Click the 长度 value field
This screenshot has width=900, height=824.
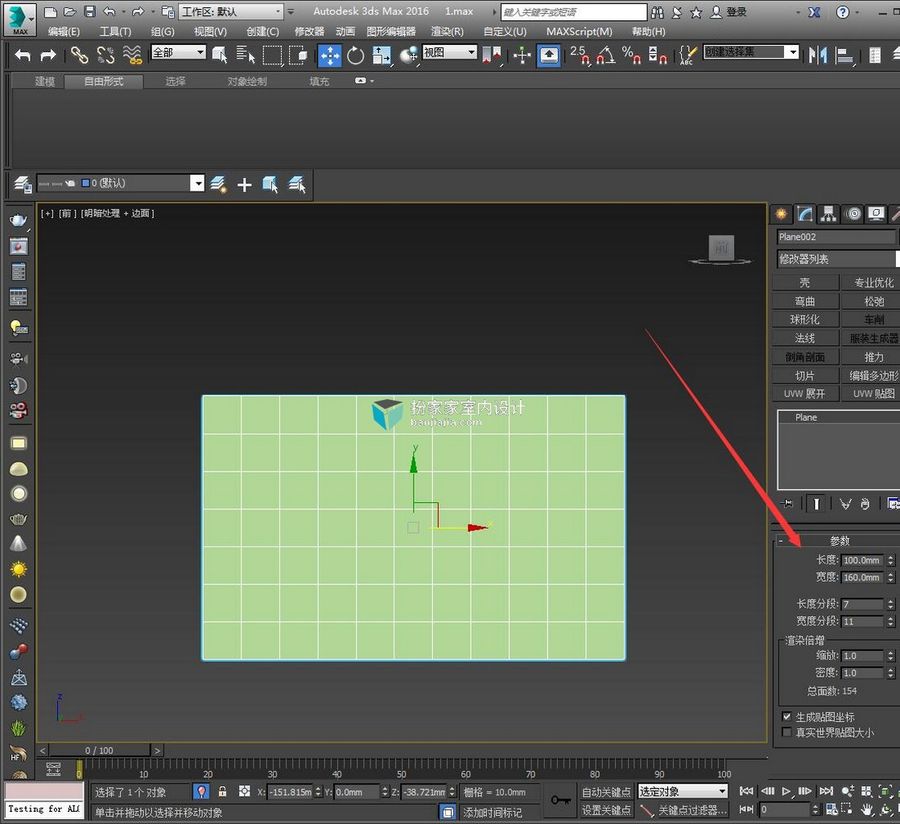coord(862,560)
